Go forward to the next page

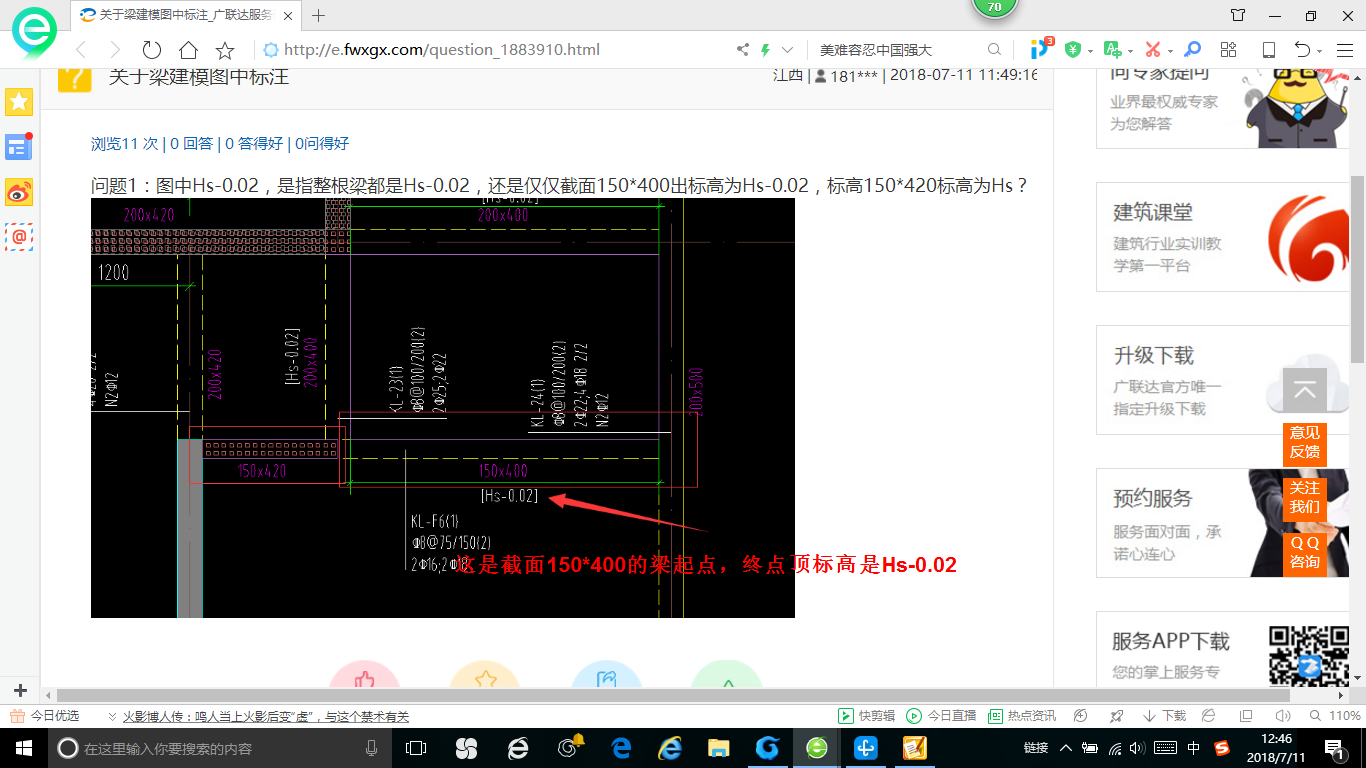115,50
